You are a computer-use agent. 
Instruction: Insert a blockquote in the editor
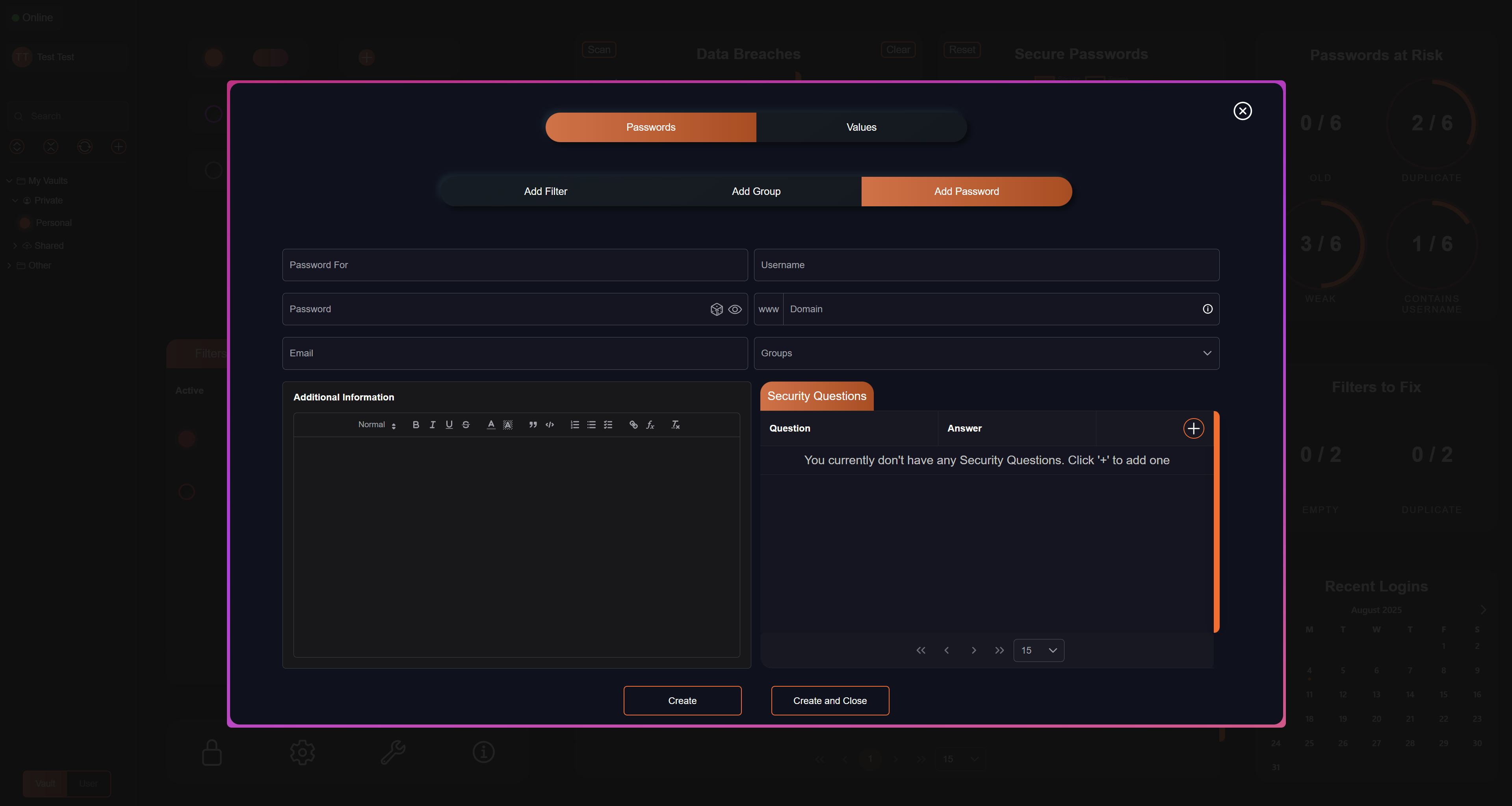pyautogui.click(x=532, y=425)
